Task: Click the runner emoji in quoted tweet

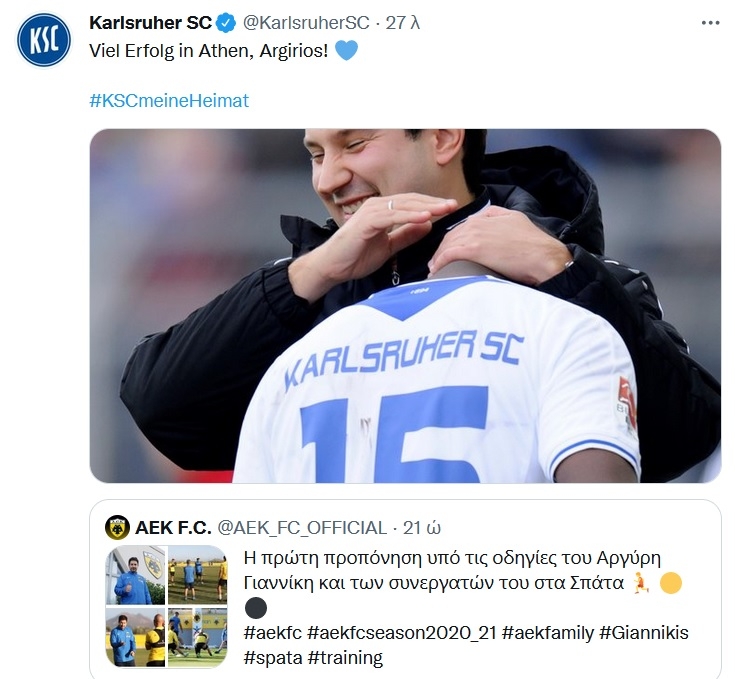Action: click(641, 583)
